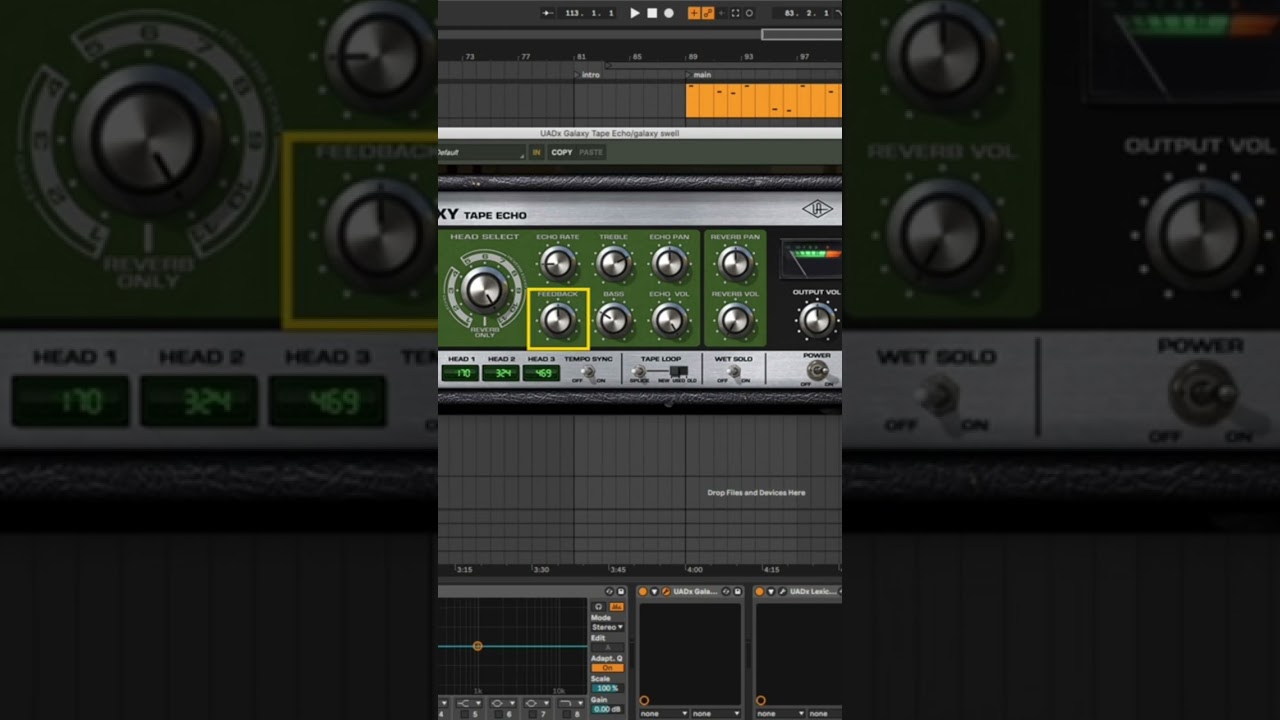Click the VU meter display
The image size is (1280, 720).
point(811,258)
